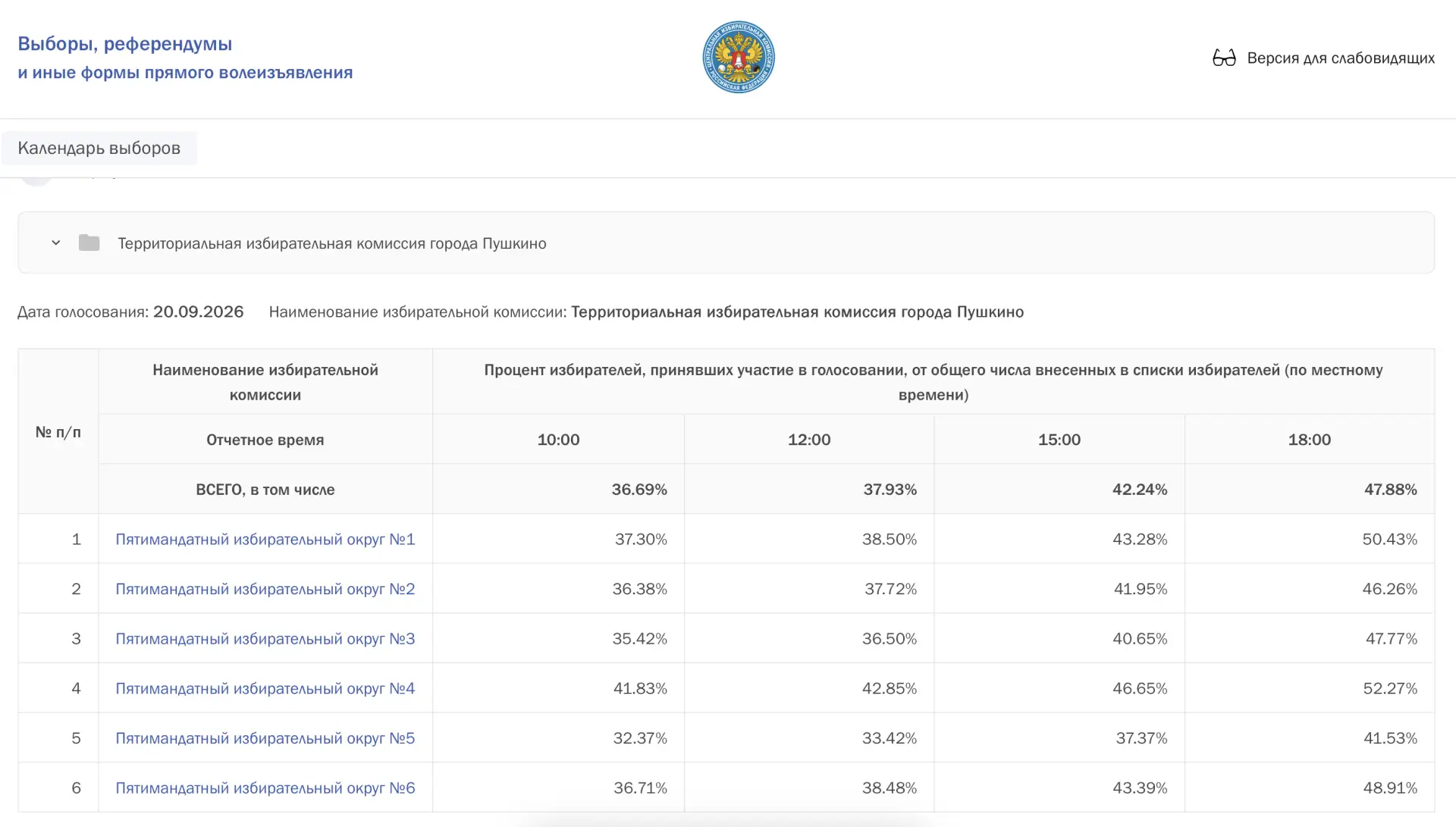Click the 41.95% cell for округ №2

pos(1059,589)
